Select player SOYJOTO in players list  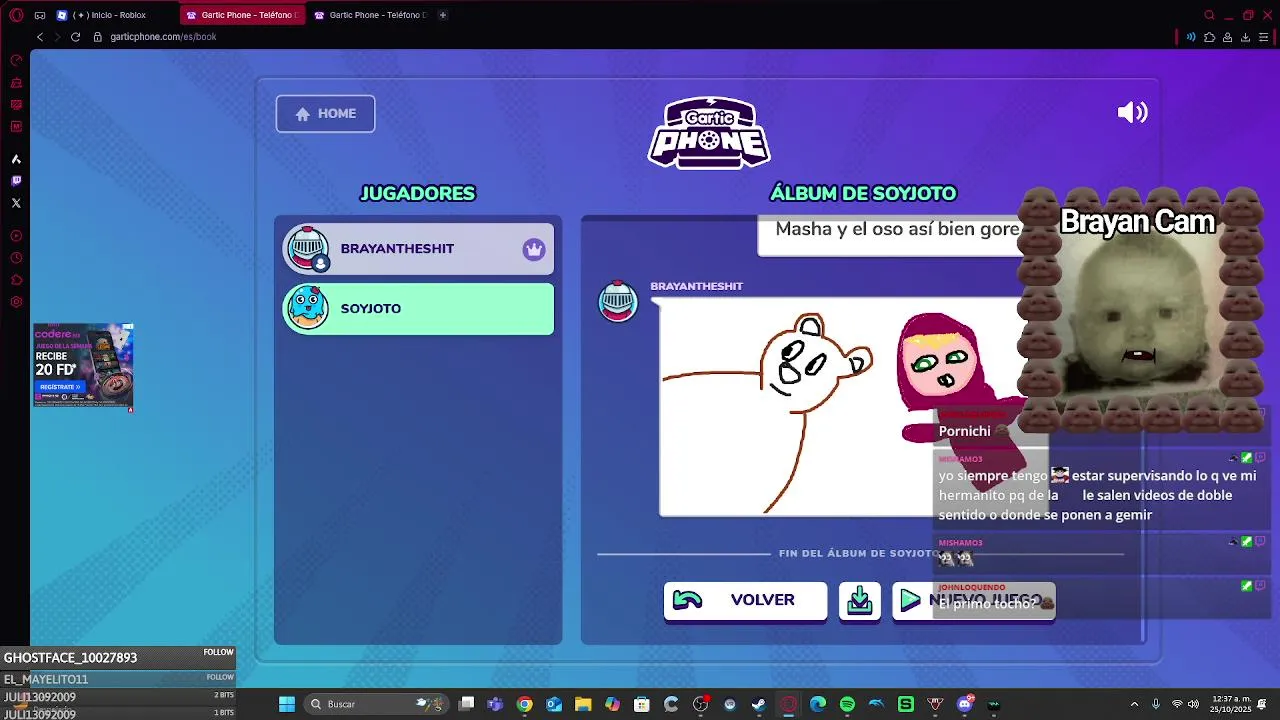point(418,309)
